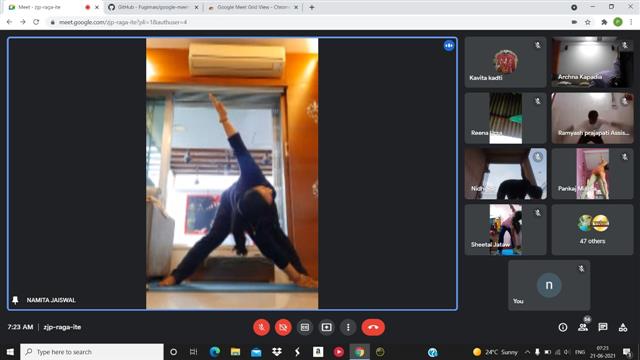This screenshot has height=360, width=640.
Task: Open the chat messages panel icon
Action: 603,327
